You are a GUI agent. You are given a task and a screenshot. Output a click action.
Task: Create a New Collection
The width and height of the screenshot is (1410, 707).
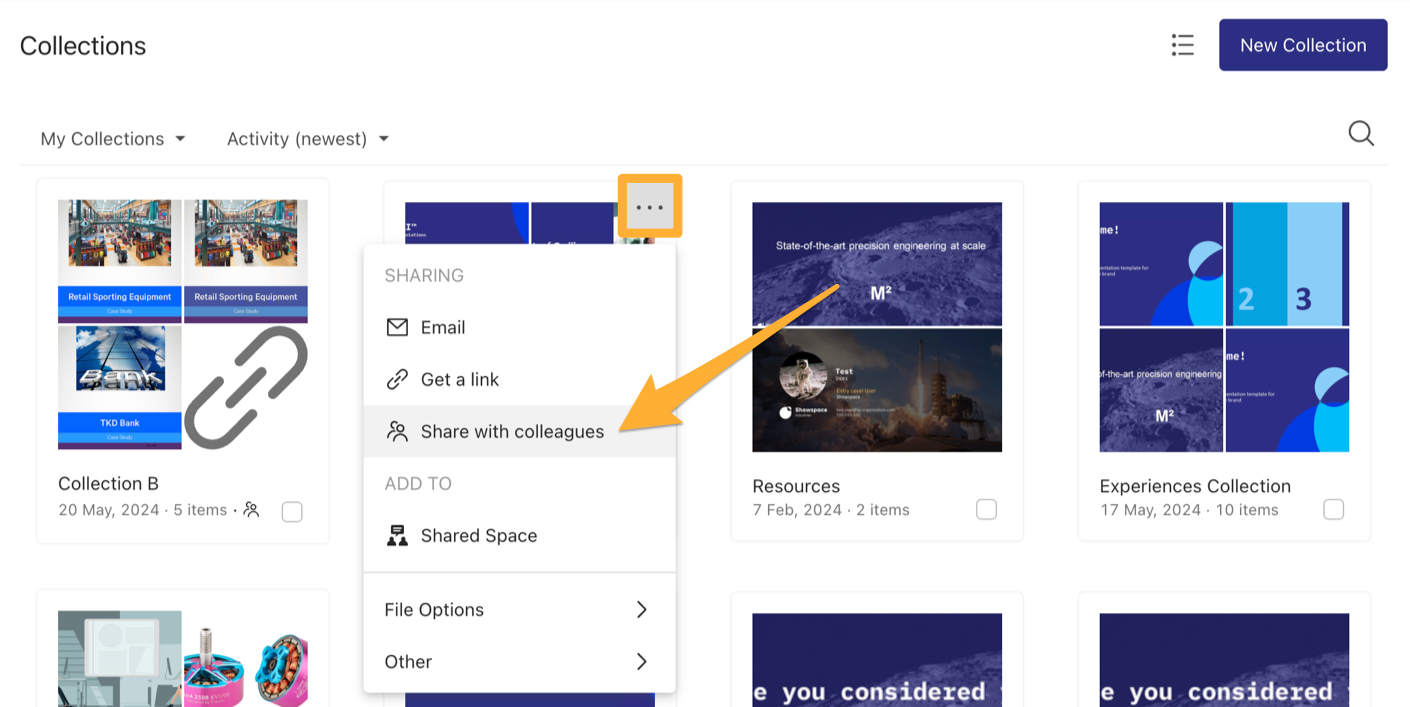1303,45
